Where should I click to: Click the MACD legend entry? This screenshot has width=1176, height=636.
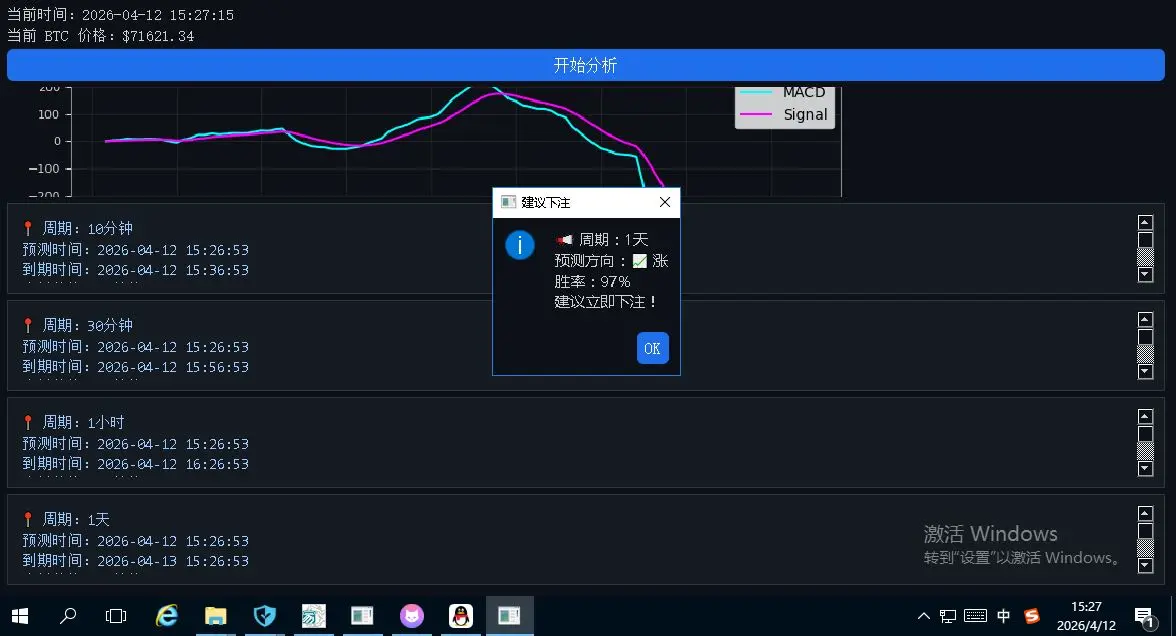[x=784, y=92]
